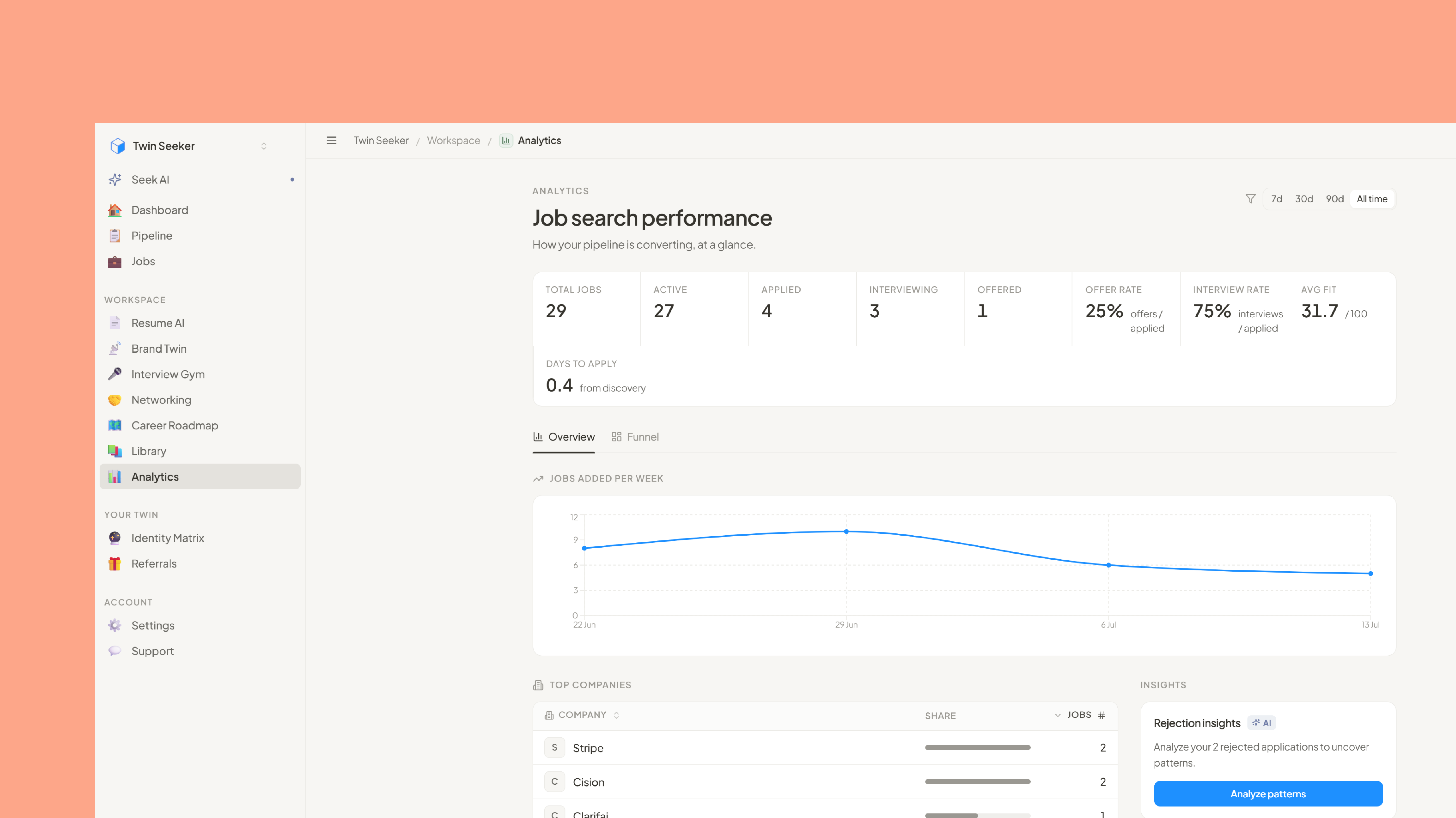Switch to the Overview tab
This screenshot has height=818, width=1456.
[x=564, y=437]
